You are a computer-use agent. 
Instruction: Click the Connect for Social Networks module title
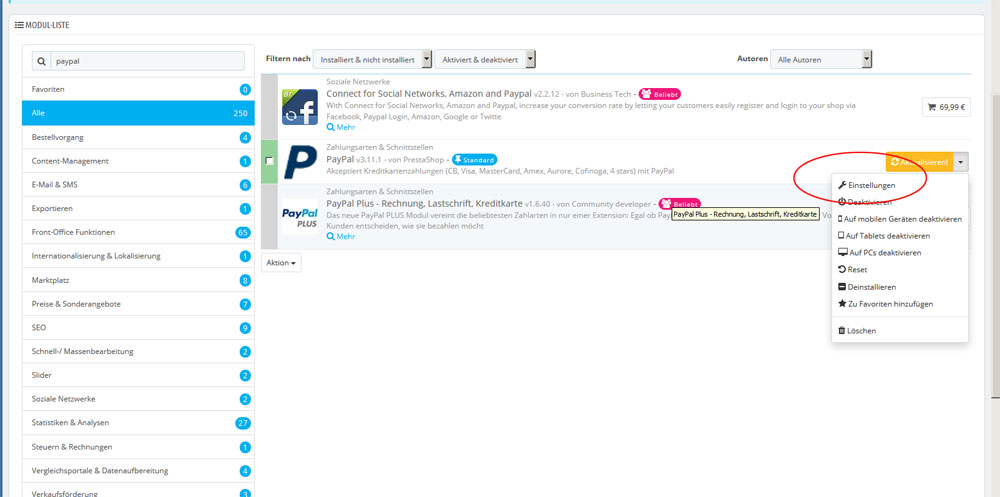point(429,94)
